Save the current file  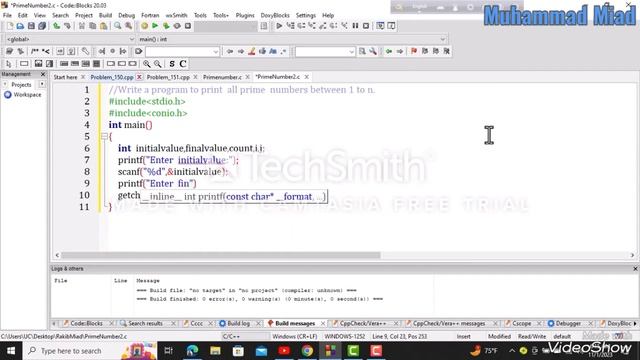point(31,26)
